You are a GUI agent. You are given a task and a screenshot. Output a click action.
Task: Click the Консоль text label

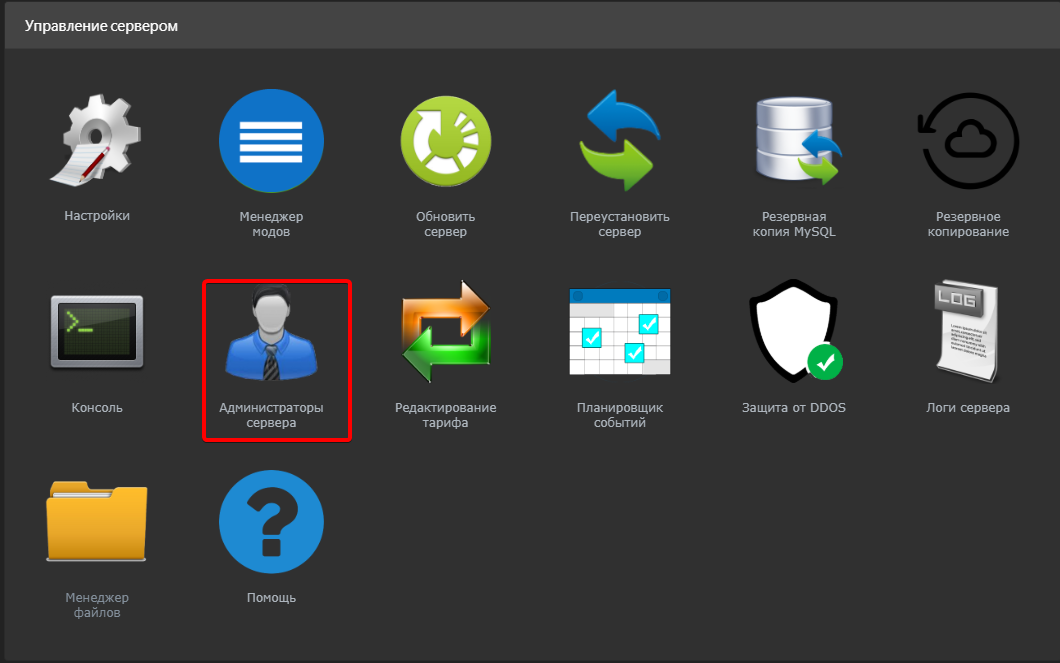pyautogui.click(x=97, y=408)
